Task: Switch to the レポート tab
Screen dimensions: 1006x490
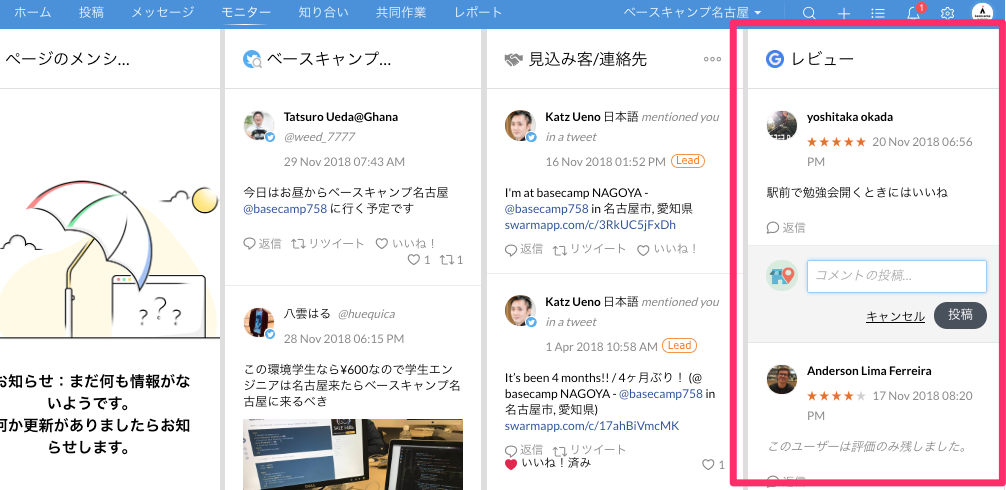Action: click(x=479, y=12)
